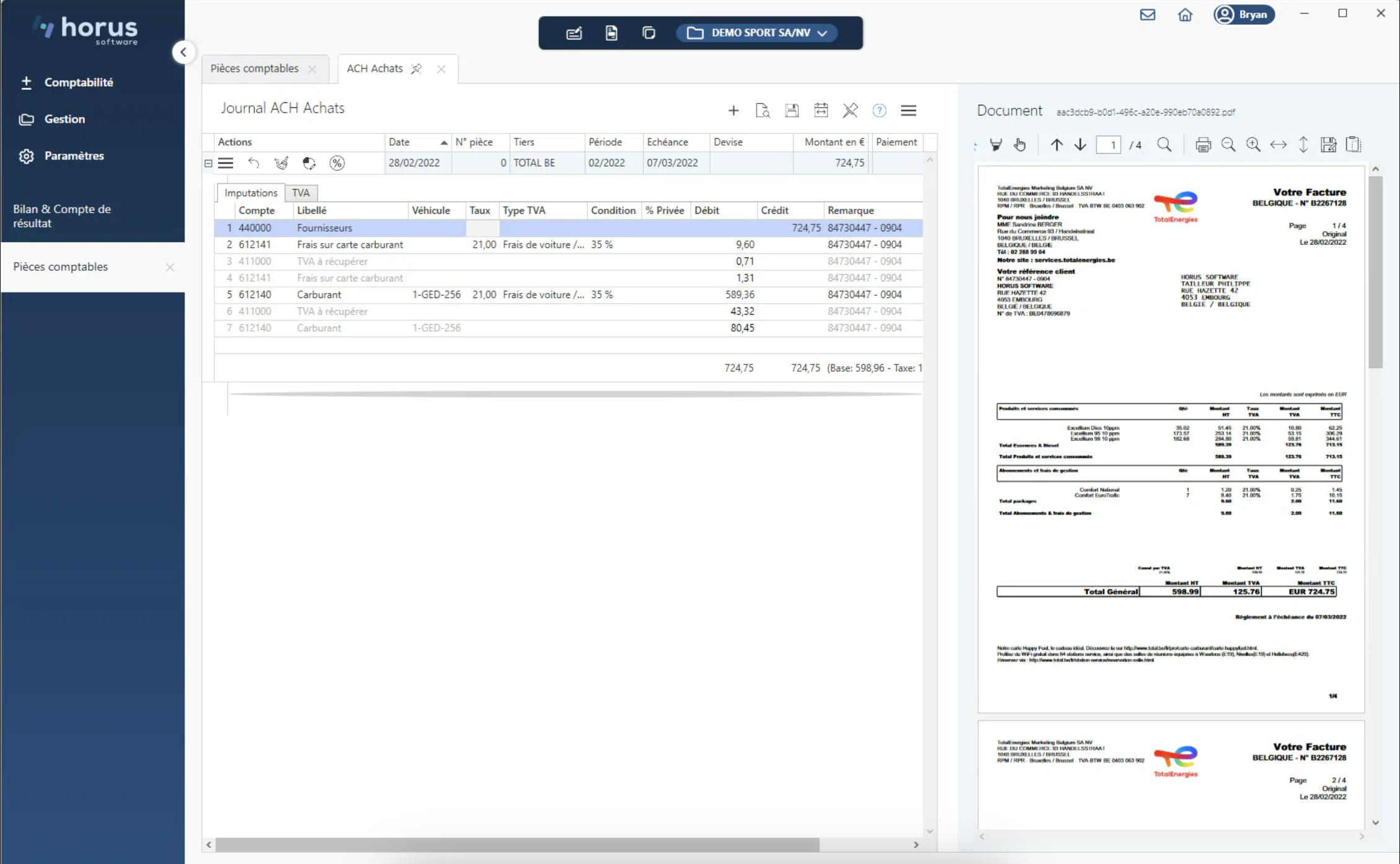
Task: Collapse the sidebar with the chevron arrow
Action: point(183,53)
